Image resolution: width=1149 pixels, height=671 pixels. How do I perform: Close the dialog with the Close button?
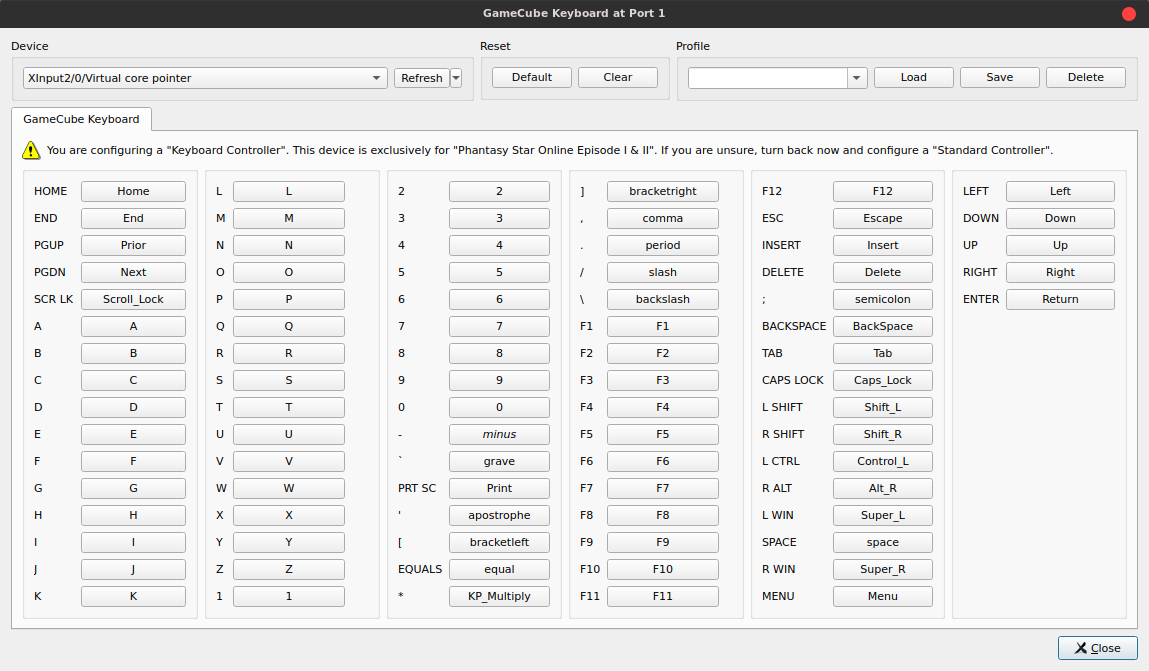(1098, 648)
